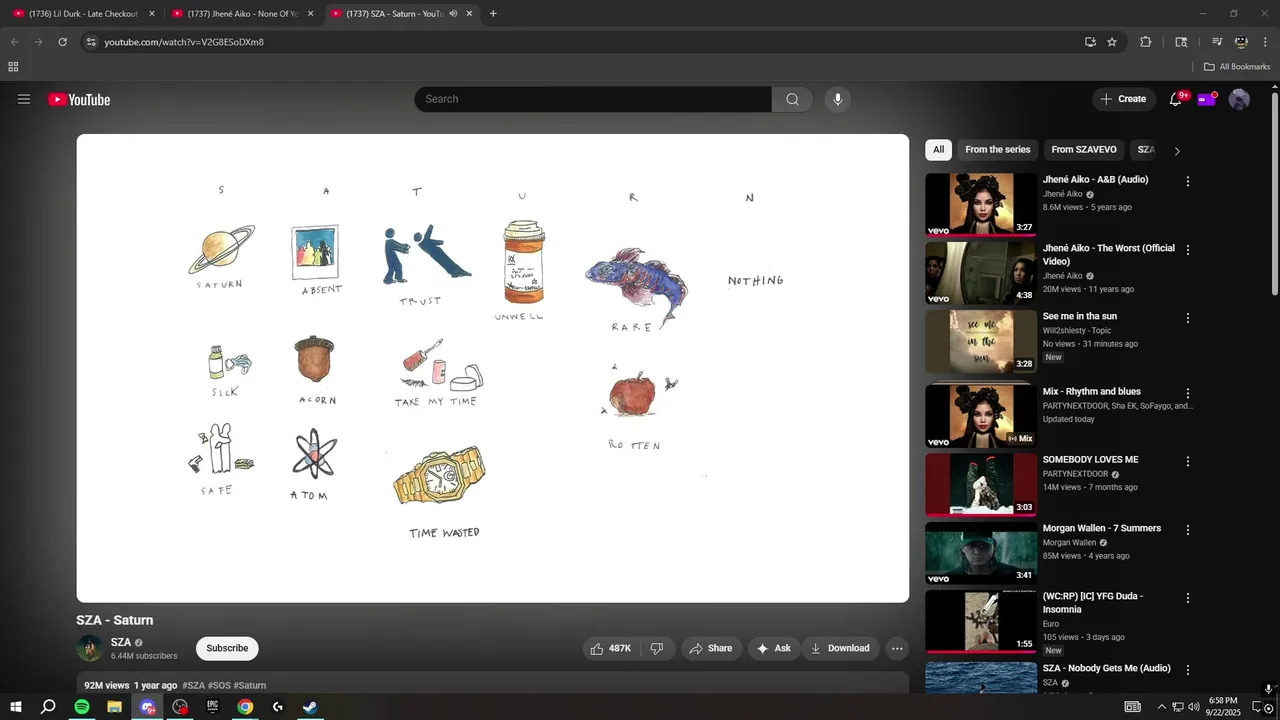
Task: Open Chrome from the taskbar
Action: pyautogui.click(x=245, y=707)
